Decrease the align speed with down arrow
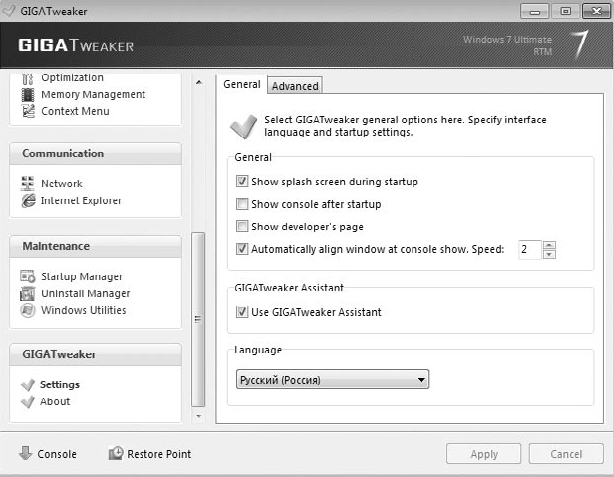 coord(549,255)
